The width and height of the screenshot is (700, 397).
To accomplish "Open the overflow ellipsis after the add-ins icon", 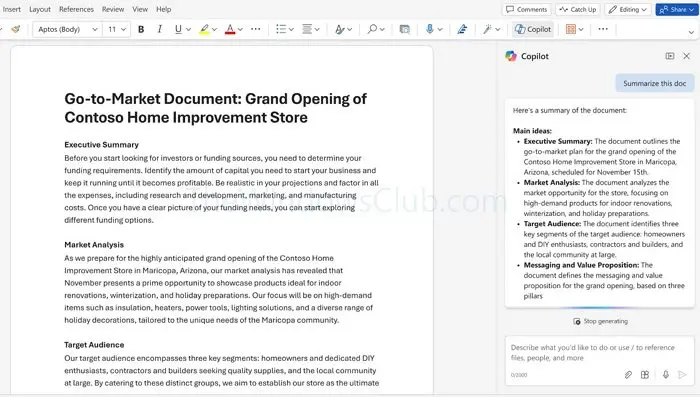I will click(603, 29).
